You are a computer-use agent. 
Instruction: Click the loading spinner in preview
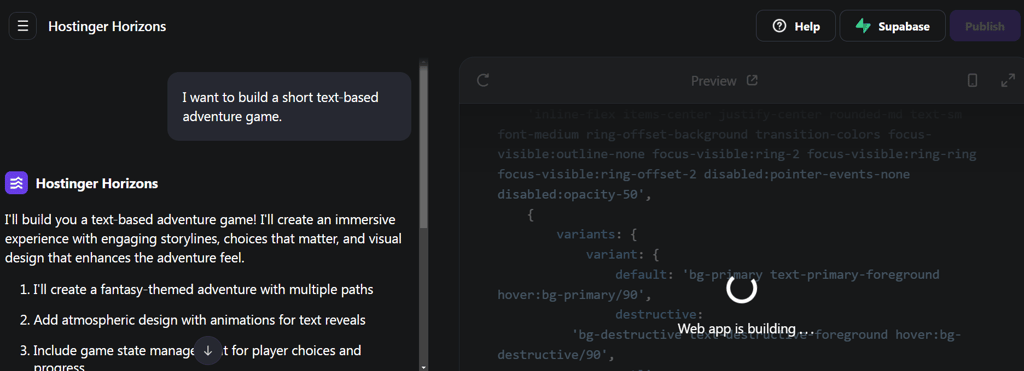tap(742, 289)
